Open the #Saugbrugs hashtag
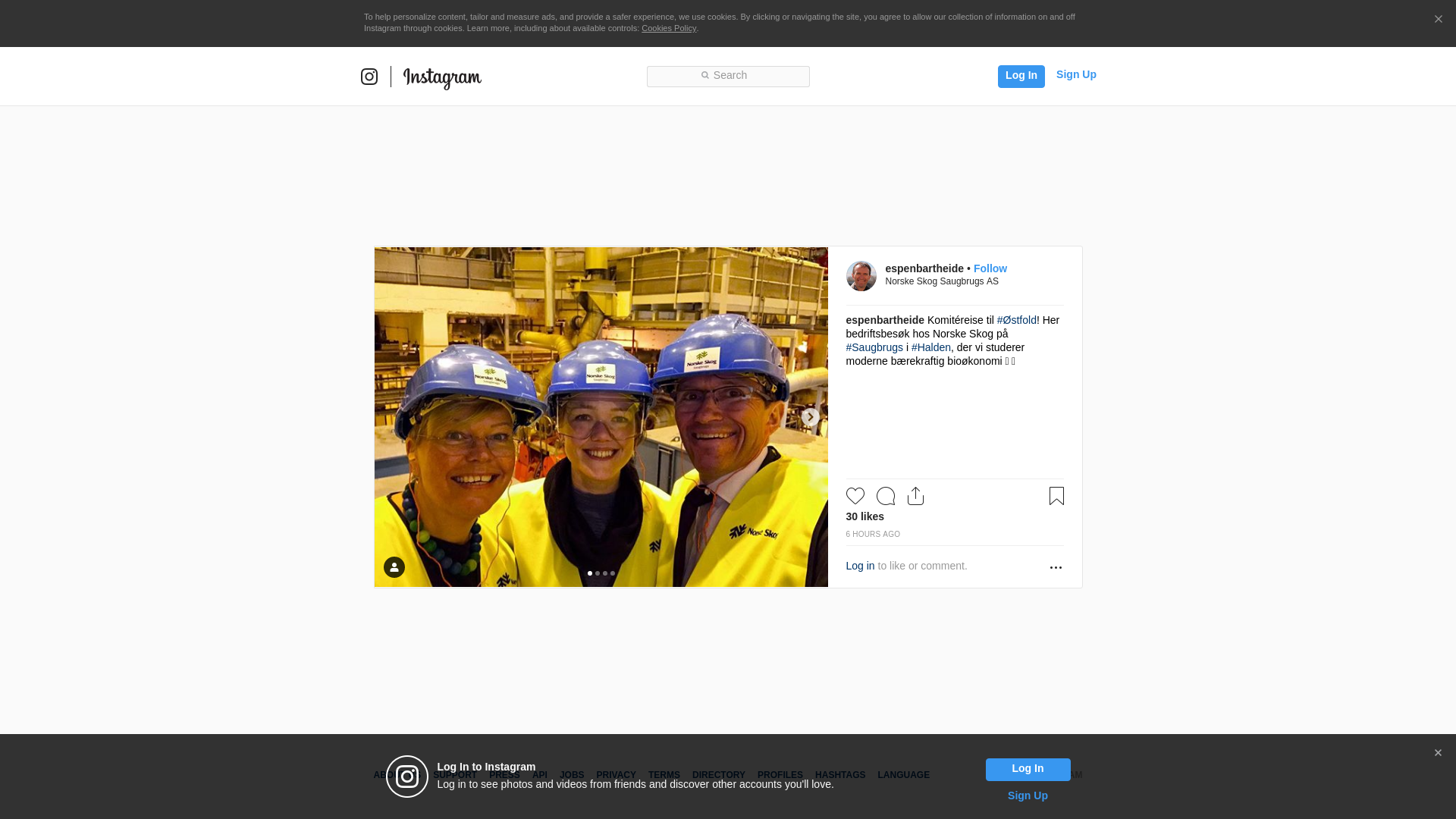 coord(874,347)
